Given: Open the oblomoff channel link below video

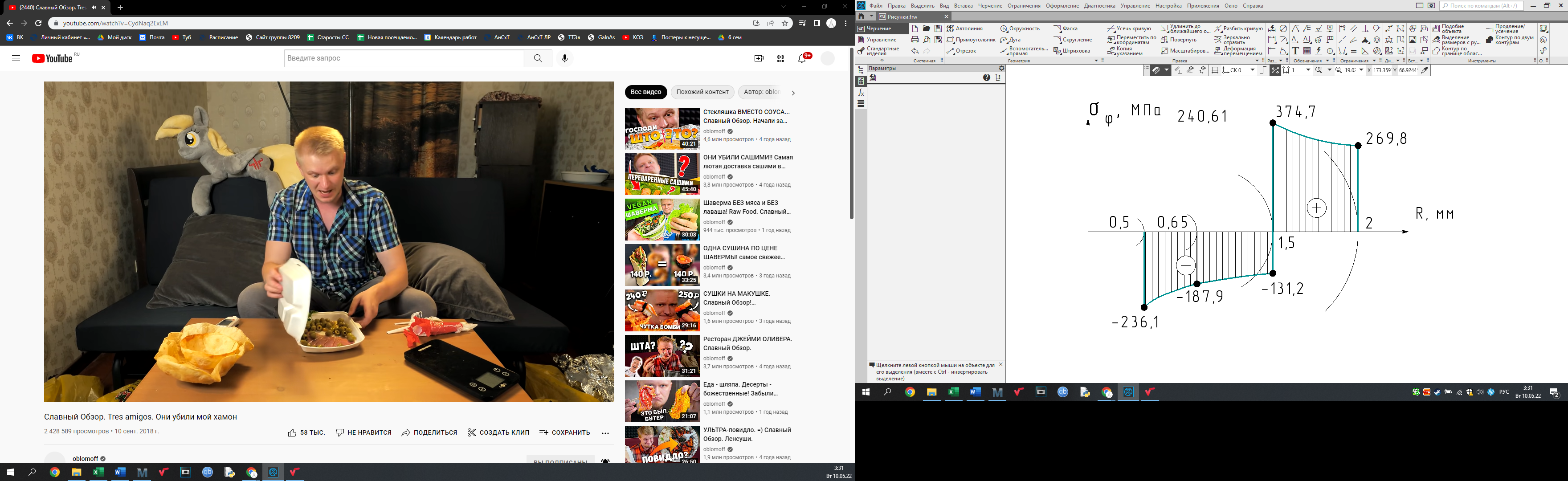Looking at the screenshot, I should point(85,458).
